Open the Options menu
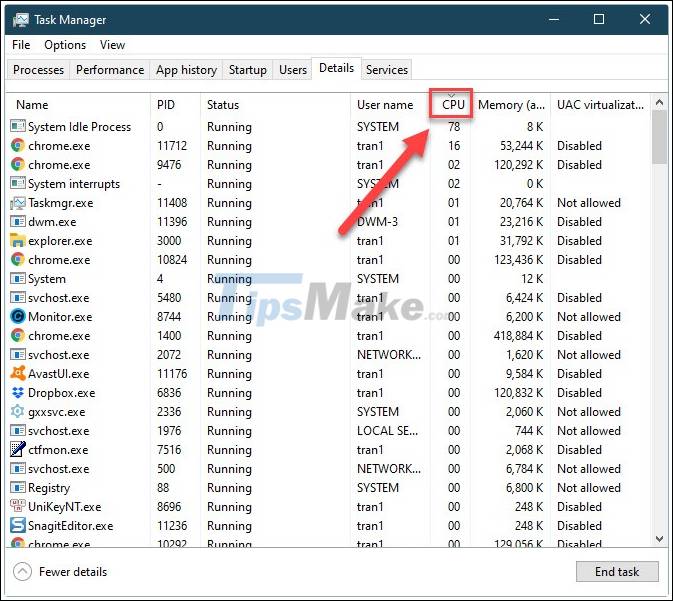Image resolution: width=673 pixels, height=601 pixels. (x=65, y=45)
